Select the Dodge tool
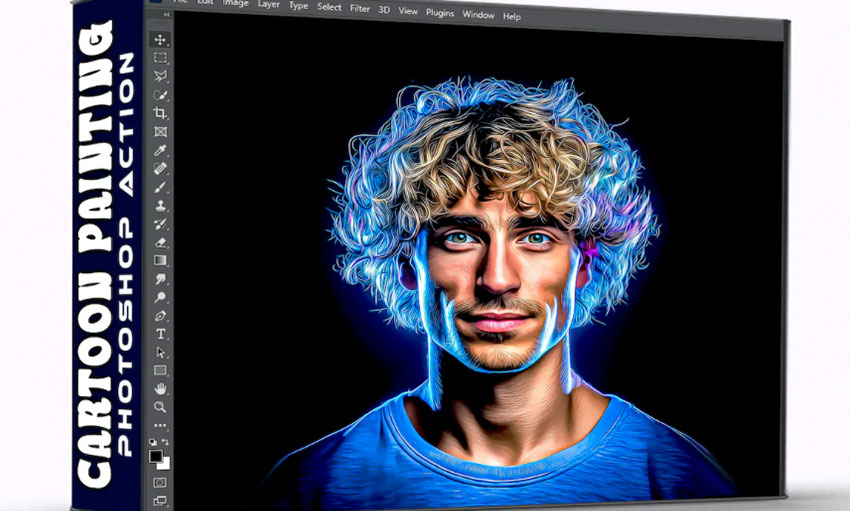Screen dimensions: 850x511 click(160, 297)
